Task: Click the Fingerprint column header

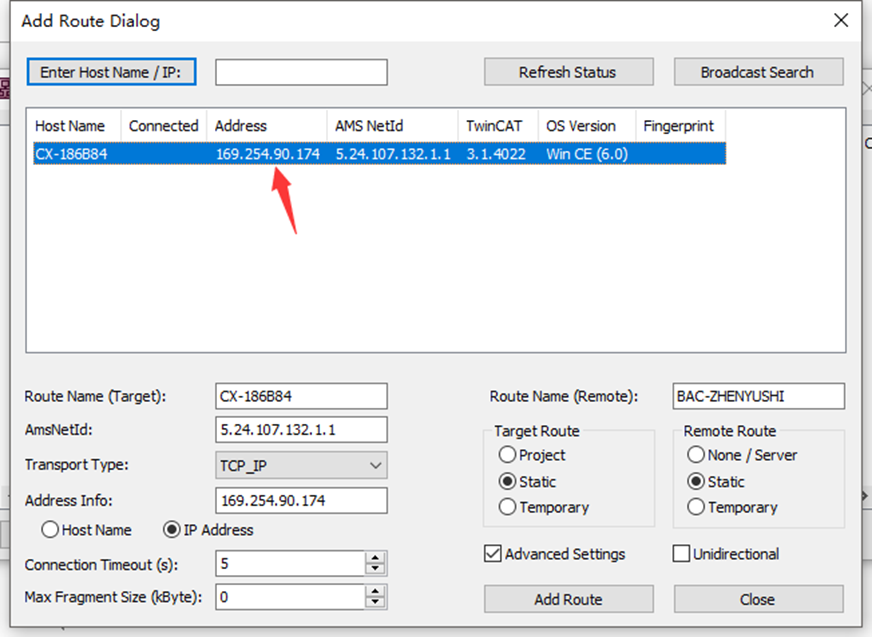Action: (x=681, y=126)
